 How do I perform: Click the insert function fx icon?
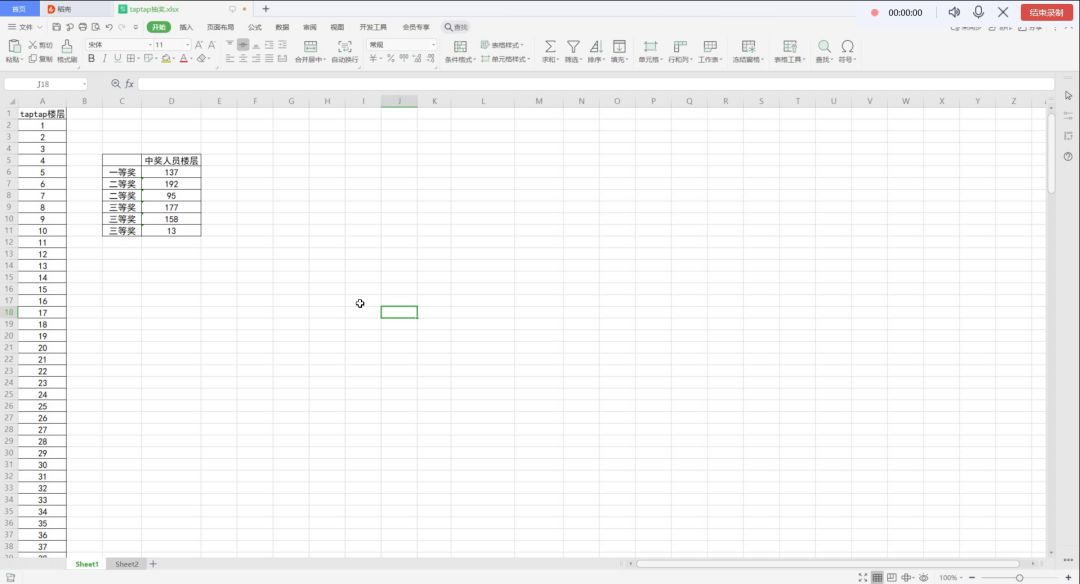pos(129,84)
